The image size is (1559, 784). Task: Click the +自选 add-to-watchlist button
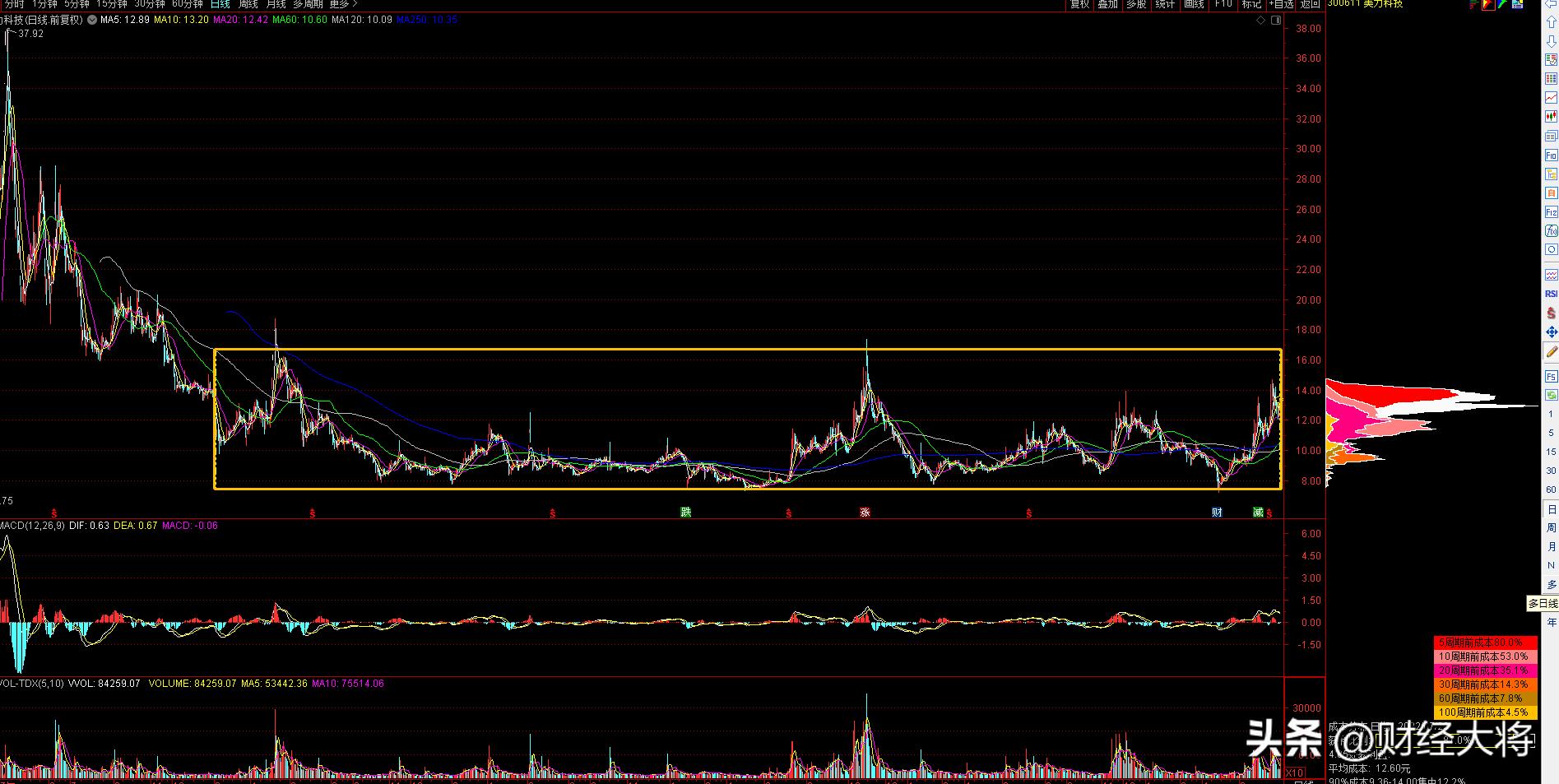1282,4
